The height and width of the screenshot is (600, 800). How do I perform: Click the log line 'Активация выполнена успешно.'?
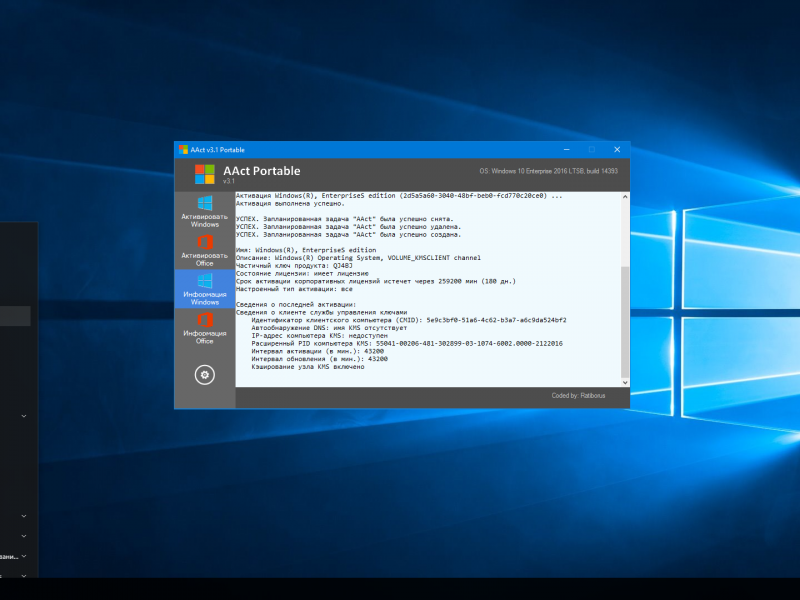coord(290,204)
